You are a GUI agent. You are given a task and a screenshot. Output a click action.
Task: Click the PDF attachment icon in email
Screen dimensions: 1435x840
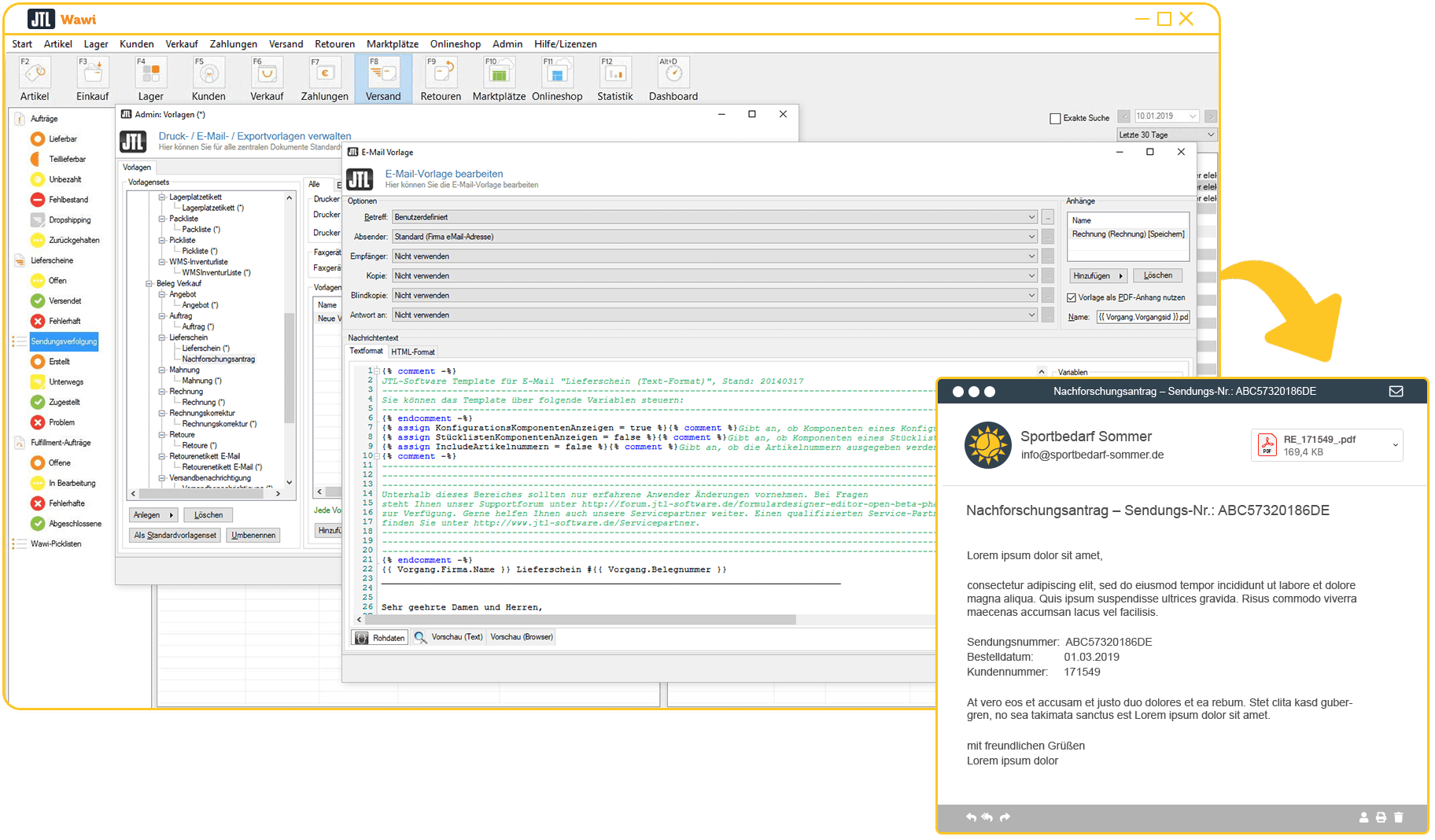[x=1267, y=445]
